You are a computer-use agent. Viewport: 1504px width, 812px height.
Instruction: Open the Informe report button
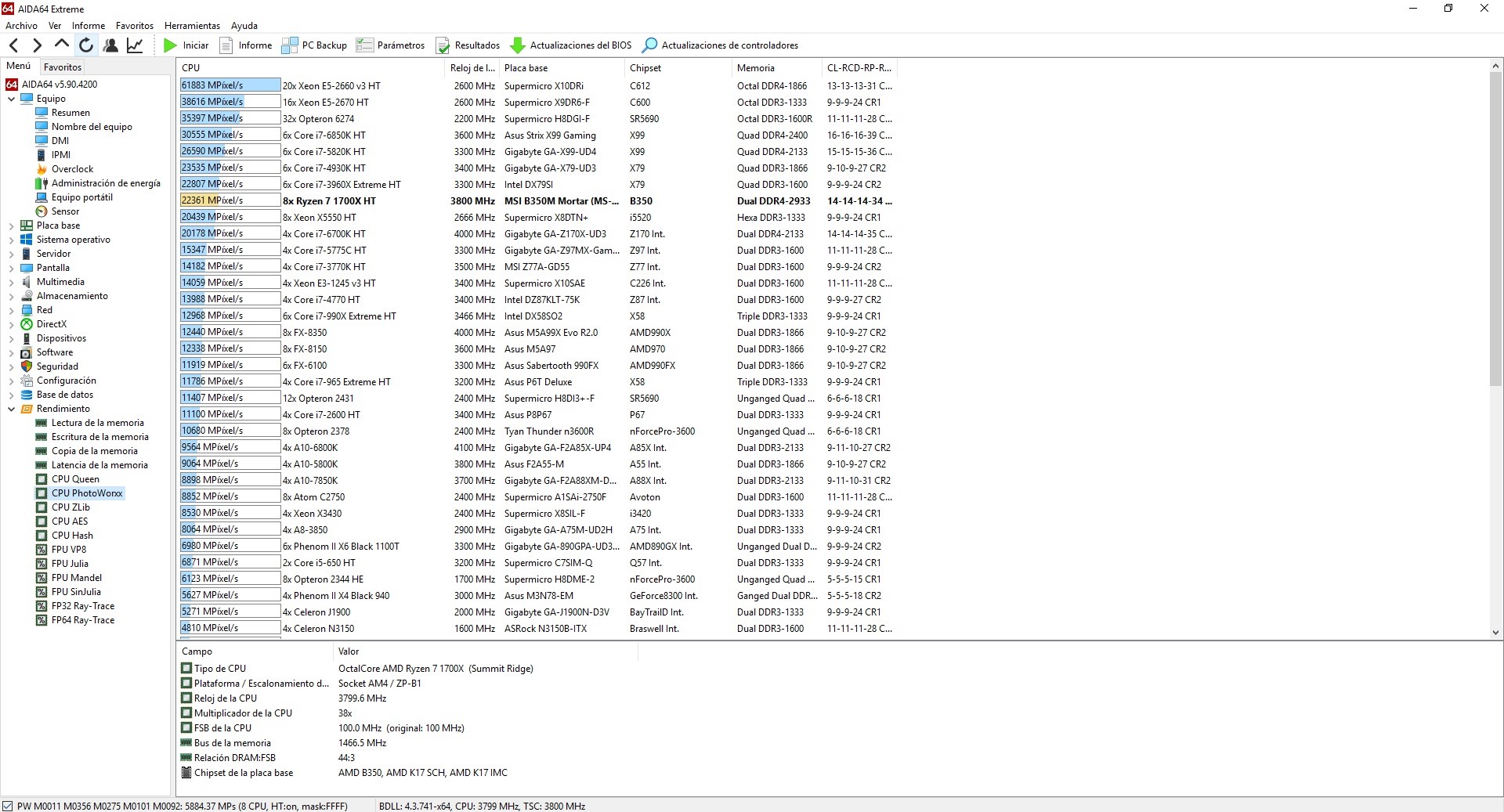pos(246,45)
